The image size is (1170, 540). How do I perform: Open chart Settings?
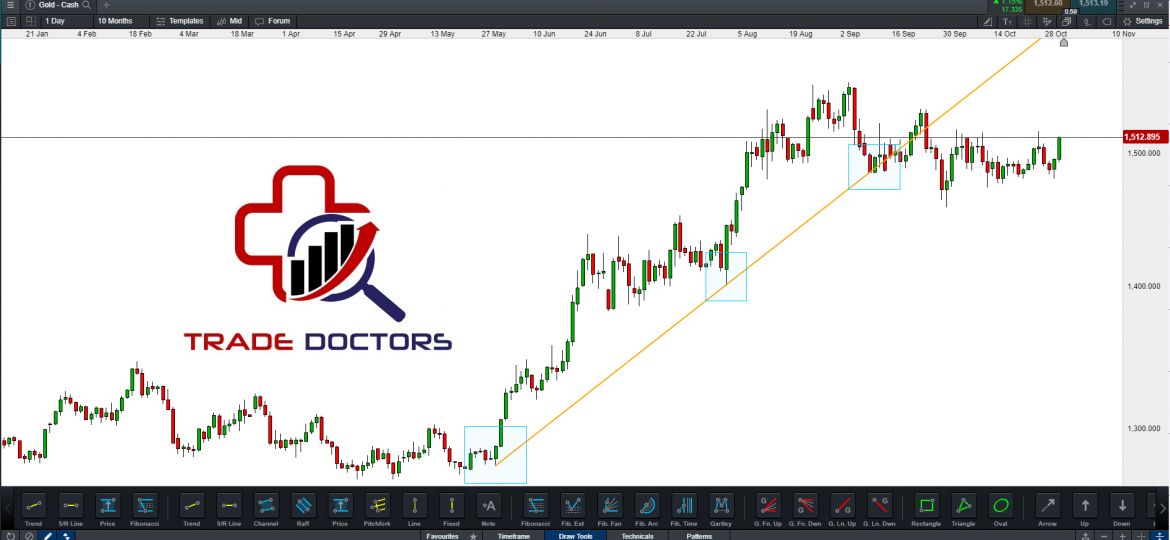coord(1142,22)
